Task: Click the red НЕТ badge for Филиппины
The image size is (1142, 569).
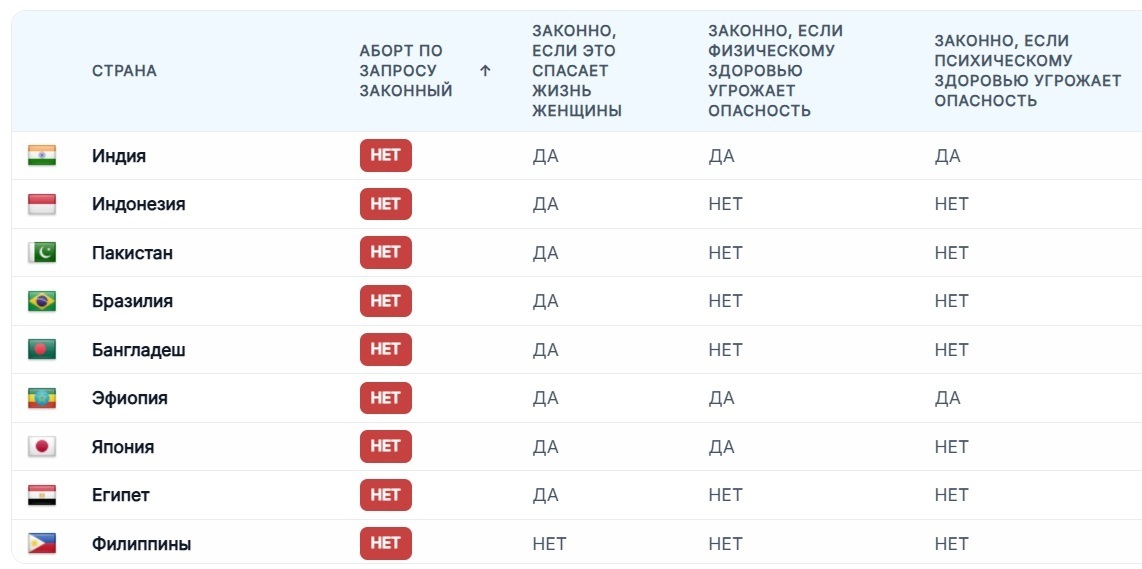Action: [385, 544]
